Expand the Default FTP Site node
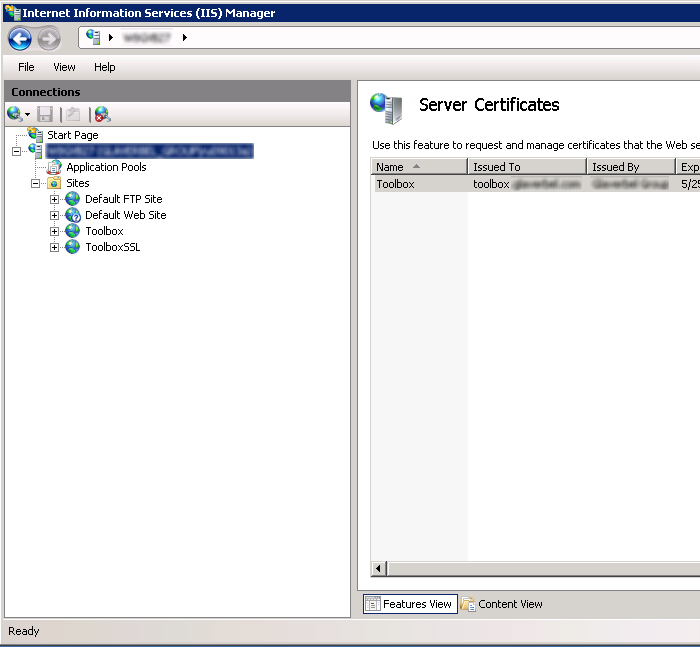The width and height of the screenshot is (700, 647). (55, 199)
